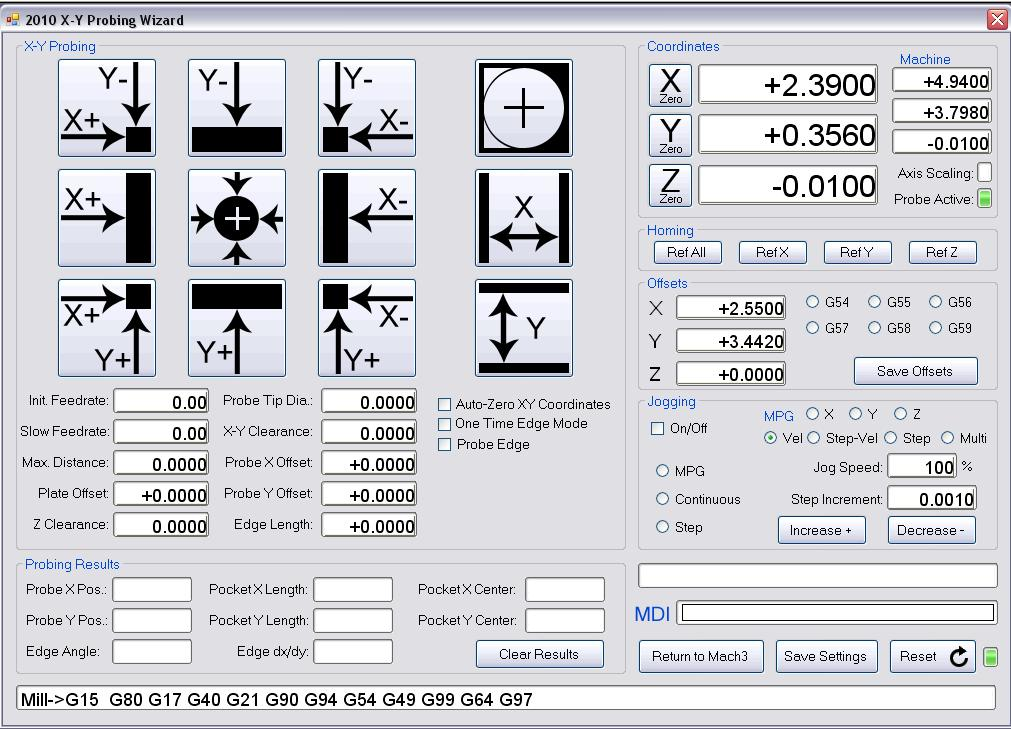Select the Y+ edge probe icon
This screenshot has height=729, width=1011.
pos(237,328)
